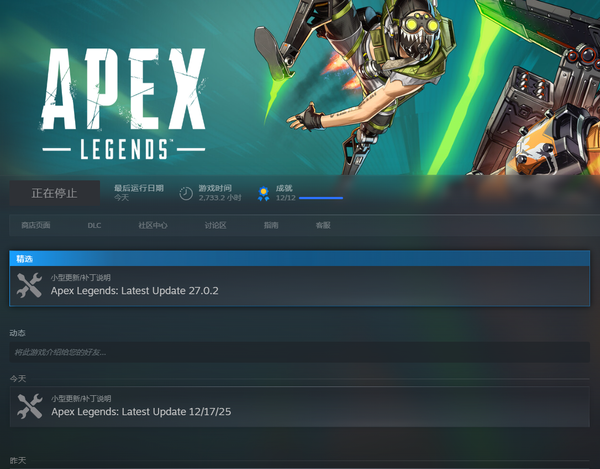Click the Octane character hero artwork
The image size is (600, 469).
400,80
